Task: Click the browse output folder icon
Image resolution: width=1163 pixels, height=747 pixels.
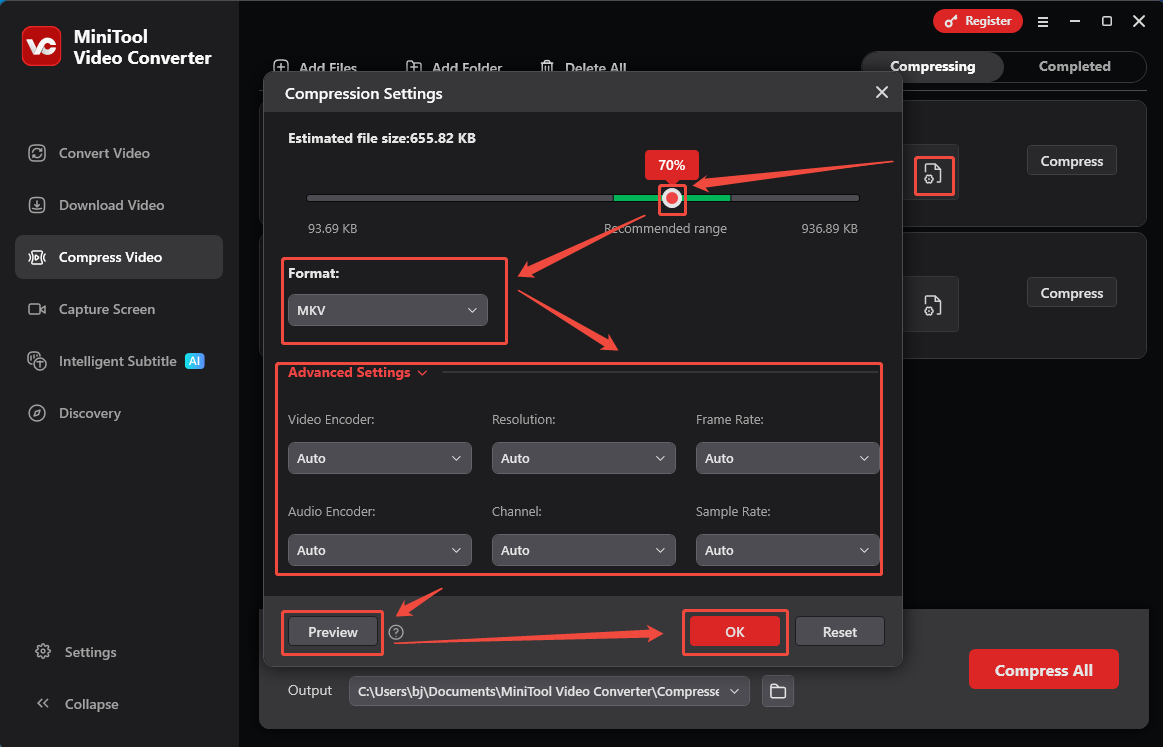Action: click(x=777, y=691)
